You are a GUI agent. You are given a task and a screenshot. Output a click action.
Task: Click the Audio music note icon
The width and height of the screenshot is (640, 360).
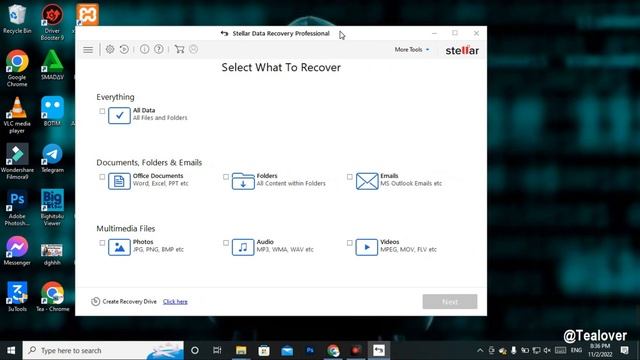click(x=243, y=247)
